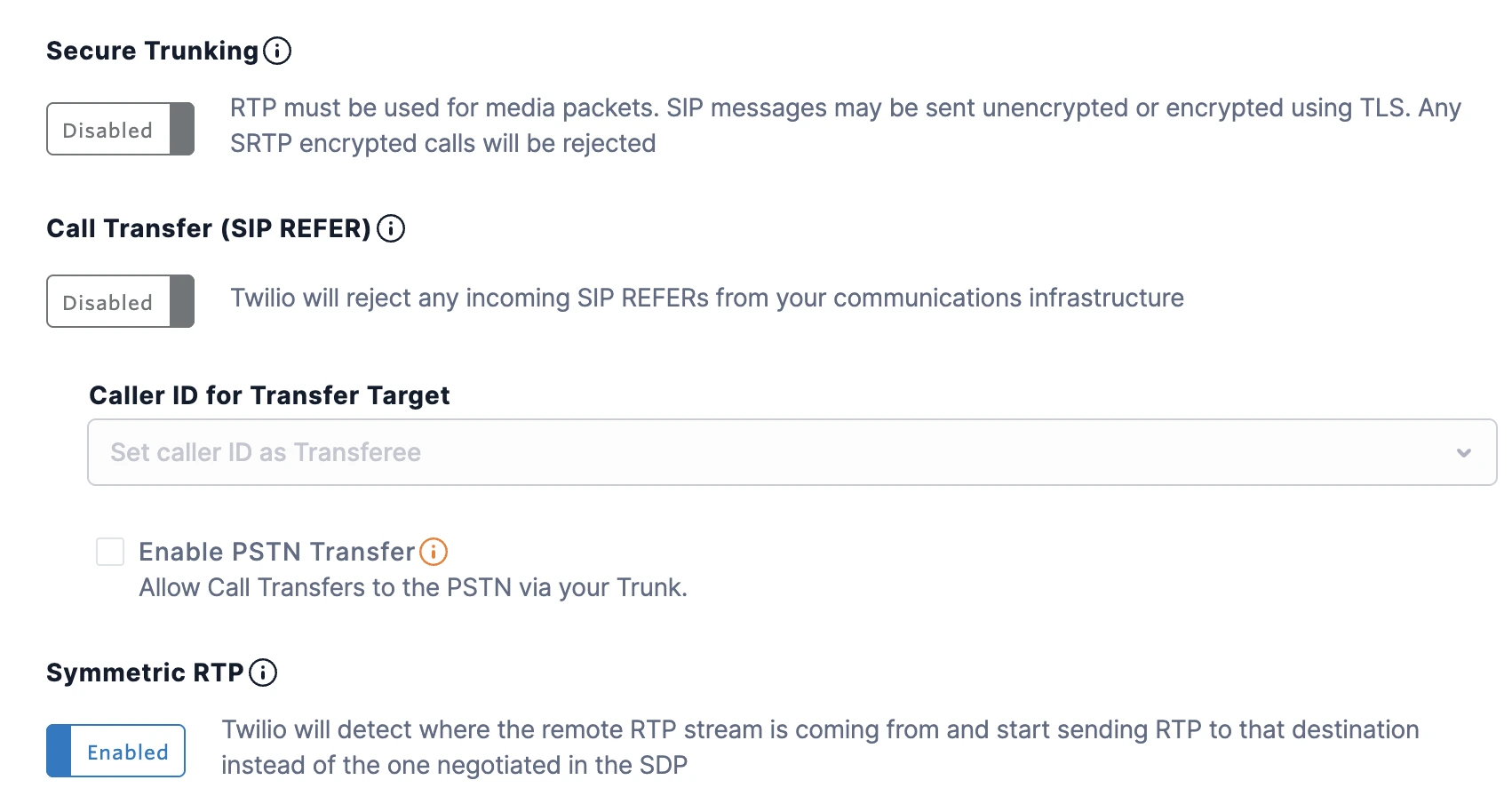View the Enable PSTN Transfer orange info icon

point(433,552)
